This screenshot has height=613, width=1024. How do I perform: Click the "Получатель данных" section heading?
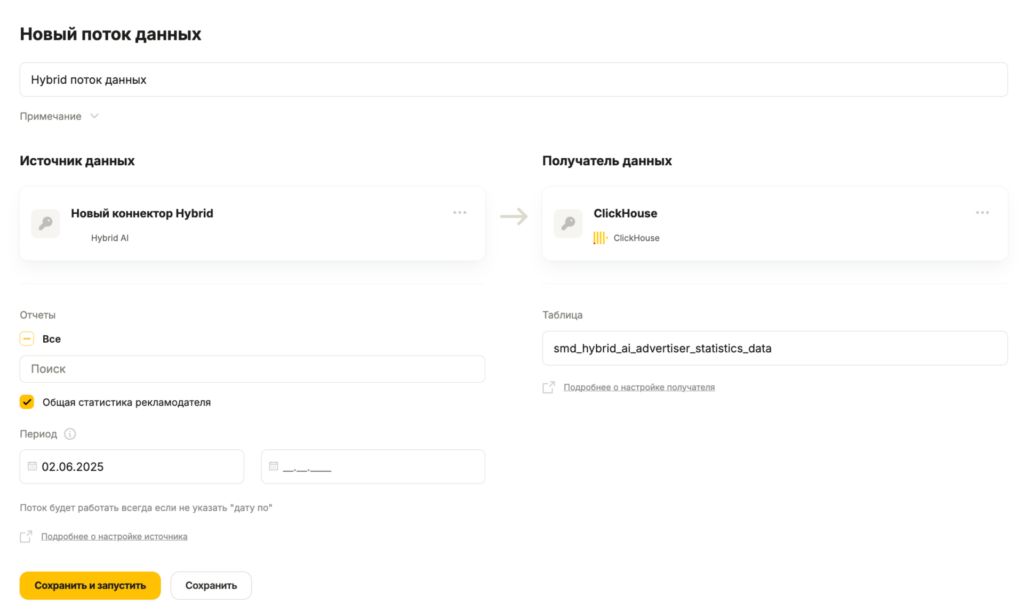[607, 161]
